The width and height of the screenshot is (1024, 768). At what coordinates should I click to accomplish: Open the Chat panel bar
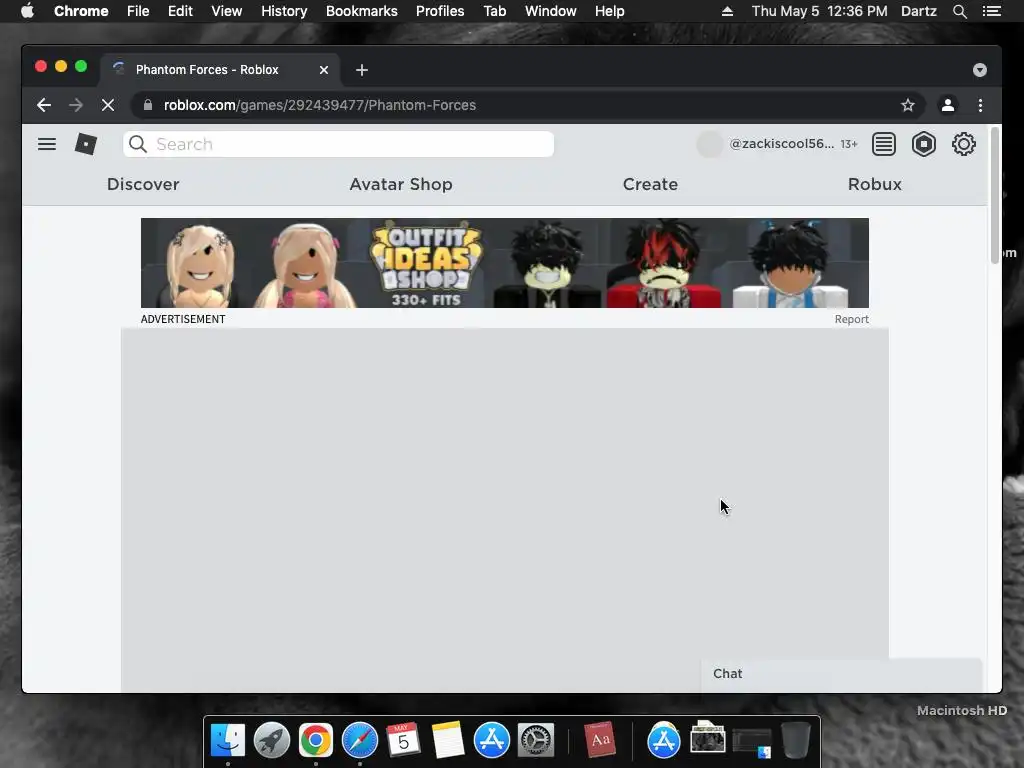(x=842, y=674)
